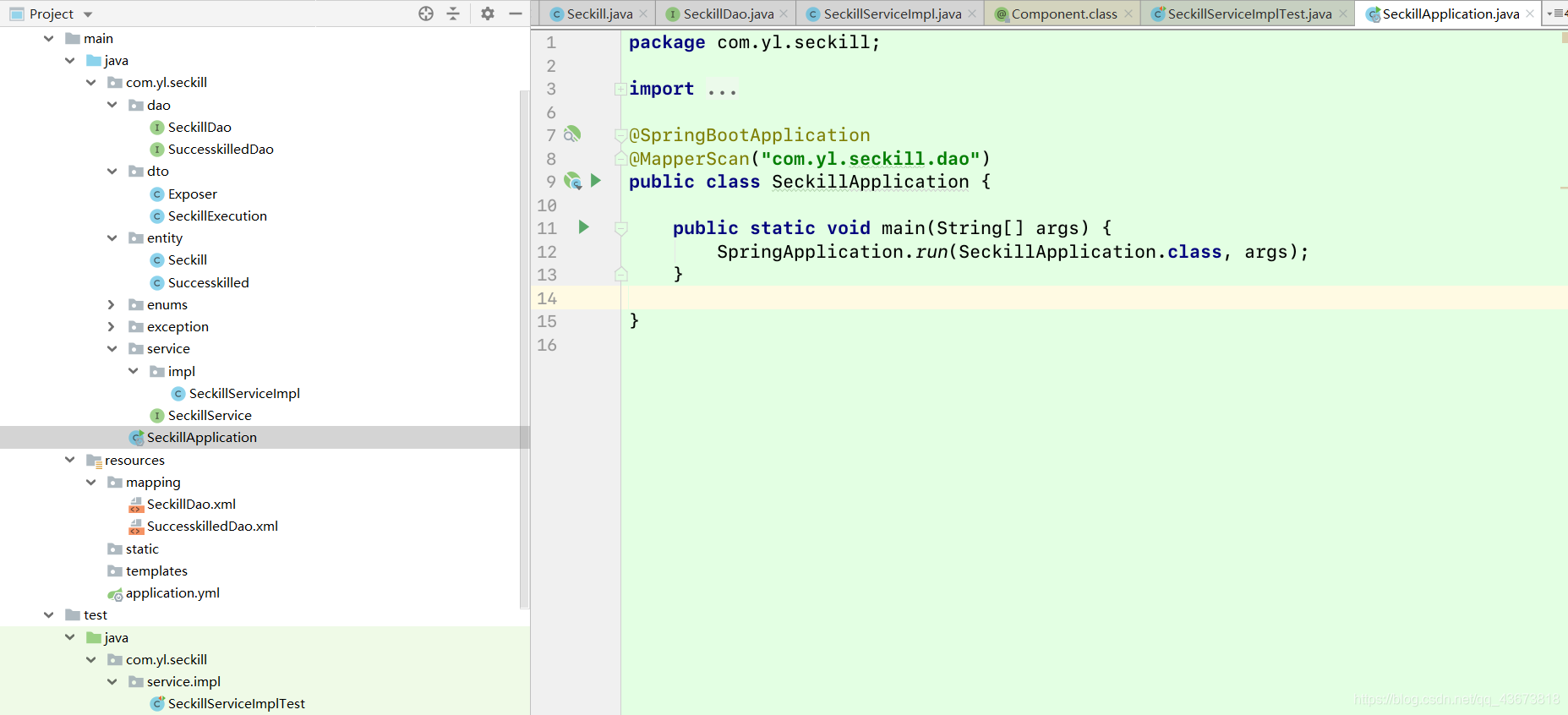1568x715 pixels.
Task: Collapse the mapping folder
Action: click(91, 483)
